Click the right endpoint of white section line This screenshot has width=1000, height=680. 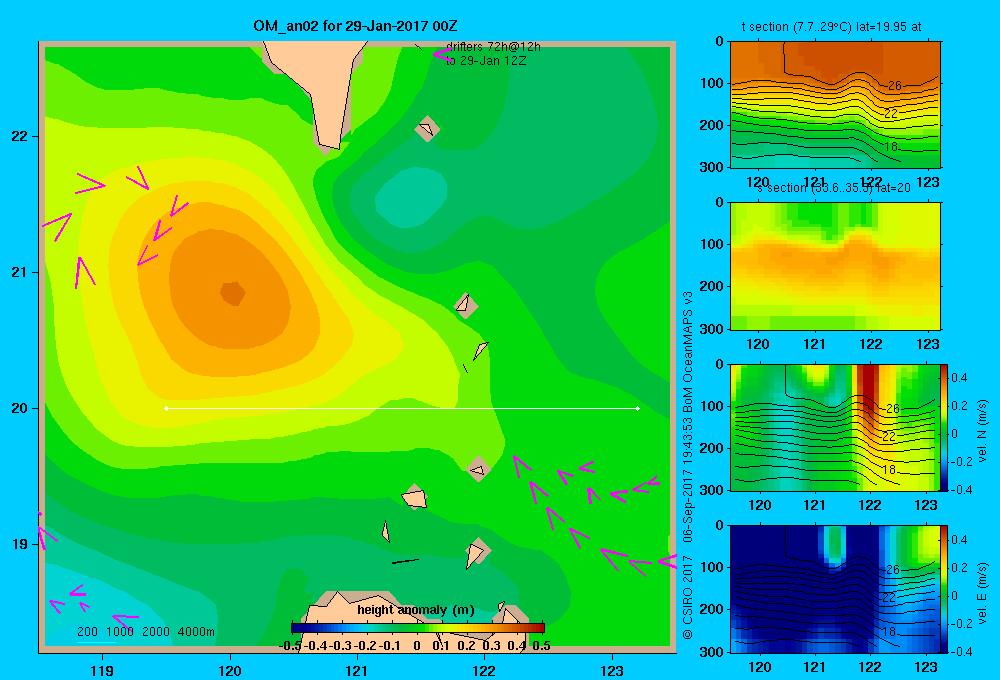click(x=638, y=408)
